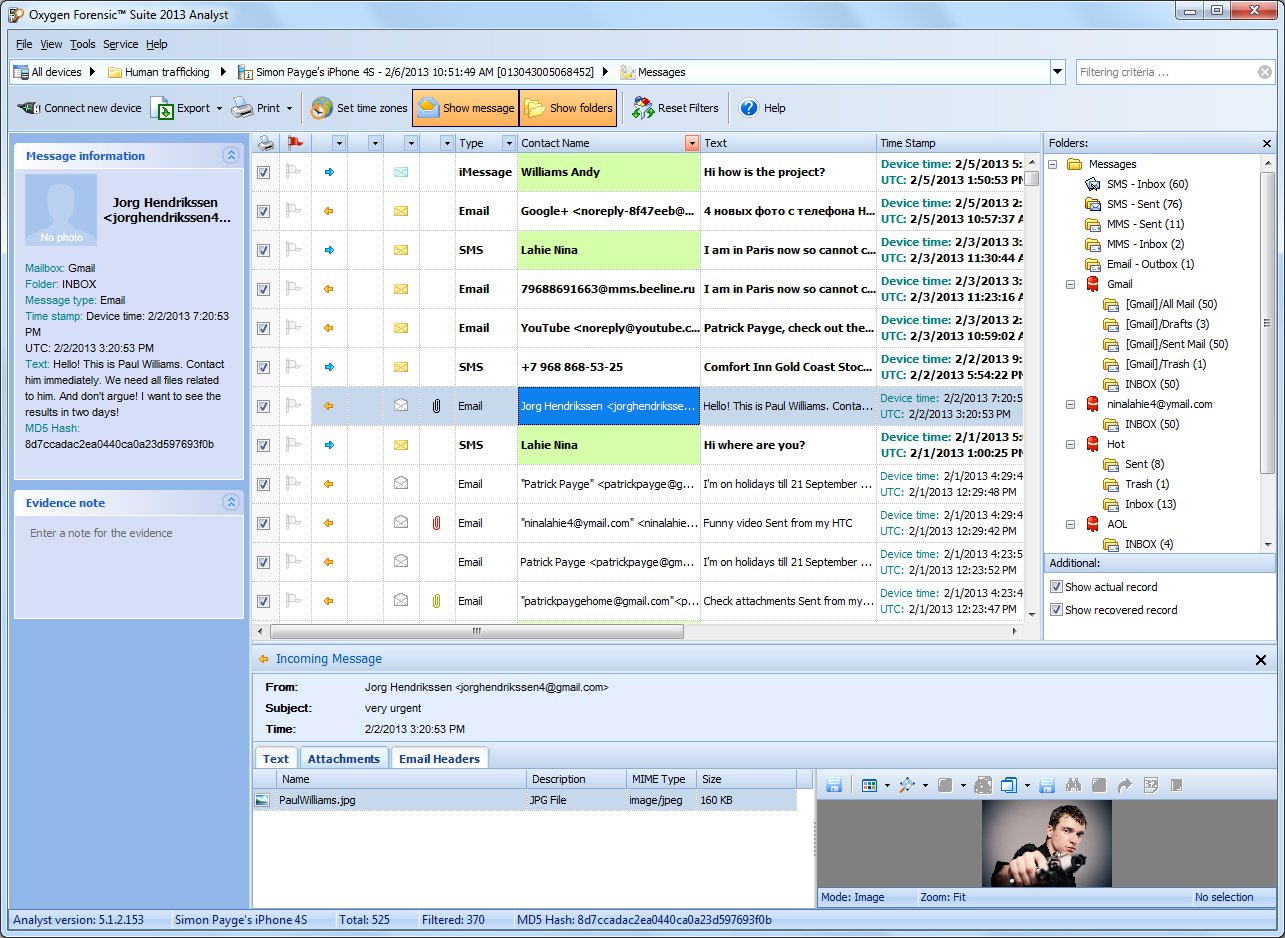
Task: Switch to the Text tab
Action: pos(276,758)
